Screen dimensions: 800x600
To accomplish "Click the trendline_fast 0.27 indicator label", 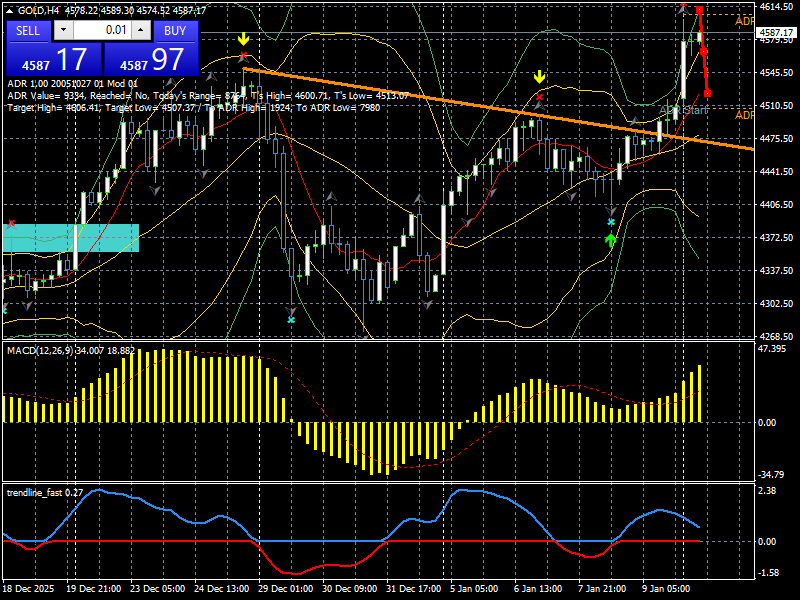I will coord(44,493).
